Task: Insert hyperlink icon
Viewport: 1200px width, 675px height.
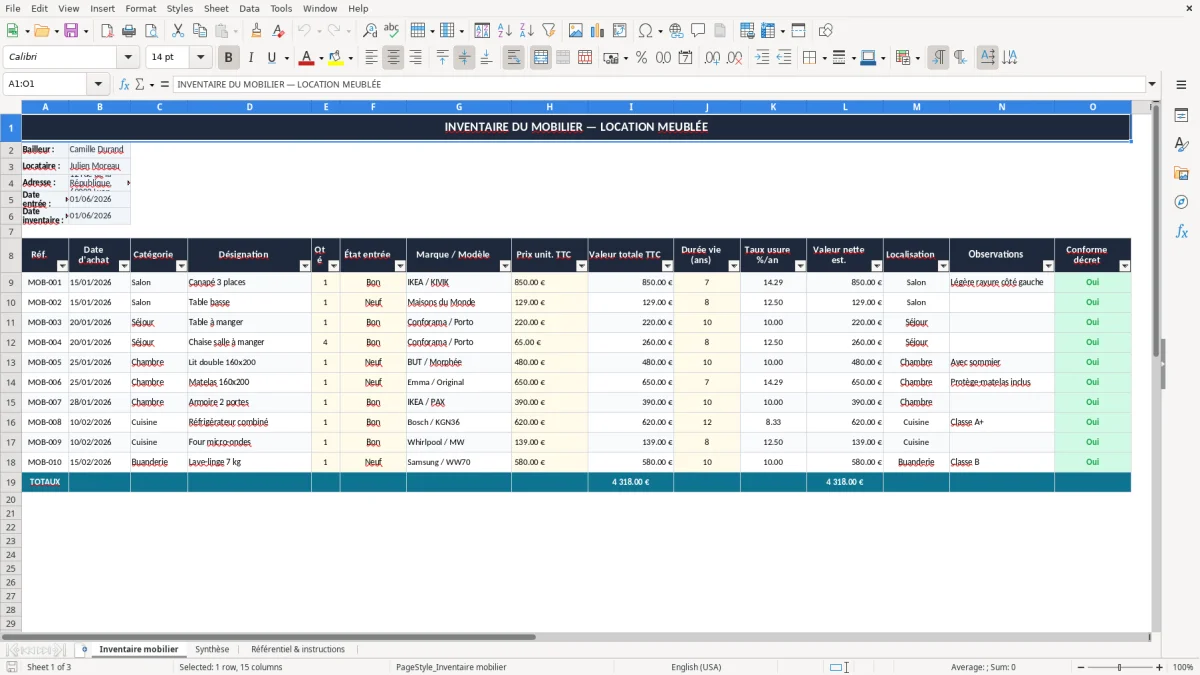Action: [x=676, y=31]
